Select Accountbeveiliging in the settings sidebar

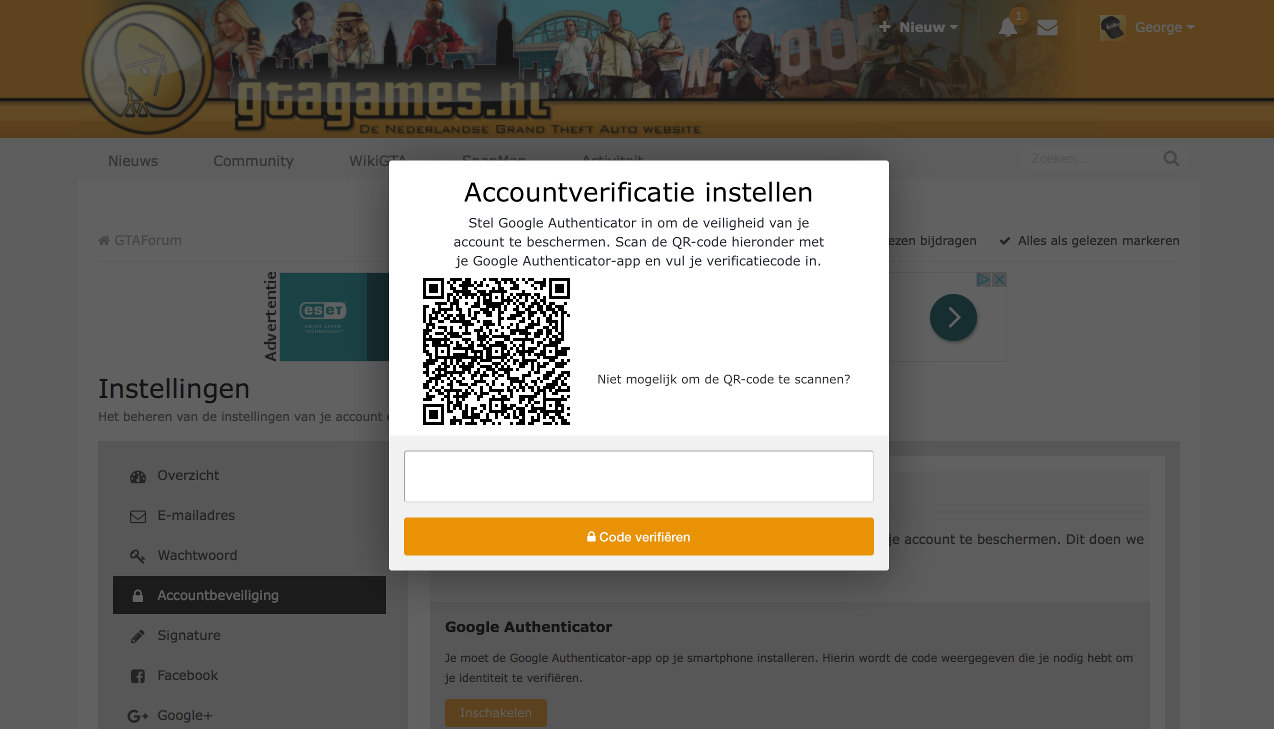pyautogui.click(x=249, y=595)
